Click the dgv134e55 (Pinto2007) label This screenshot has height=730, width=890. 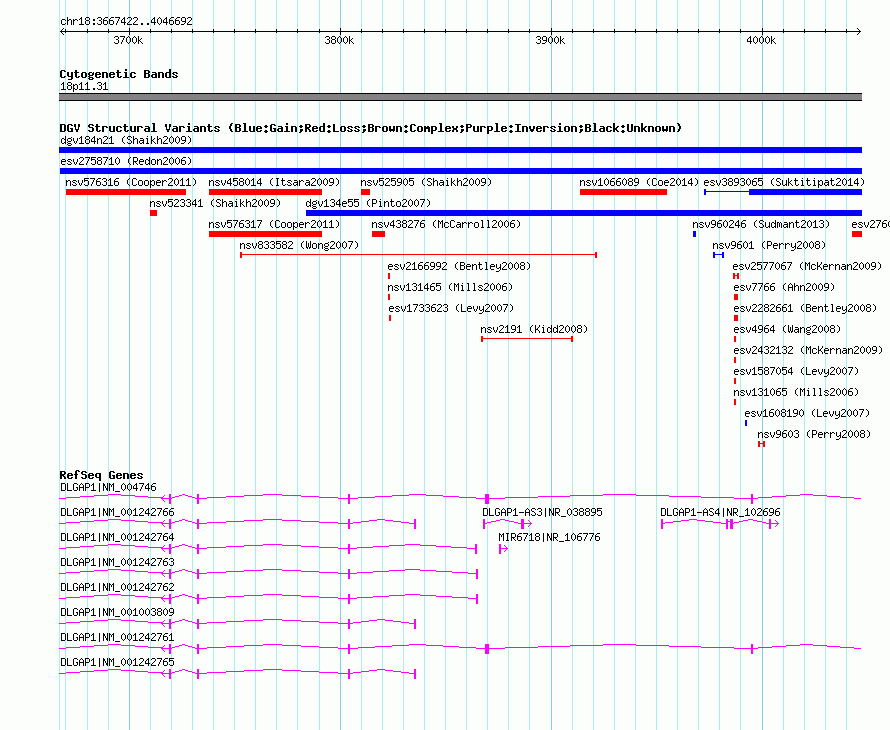pos(368,203)
